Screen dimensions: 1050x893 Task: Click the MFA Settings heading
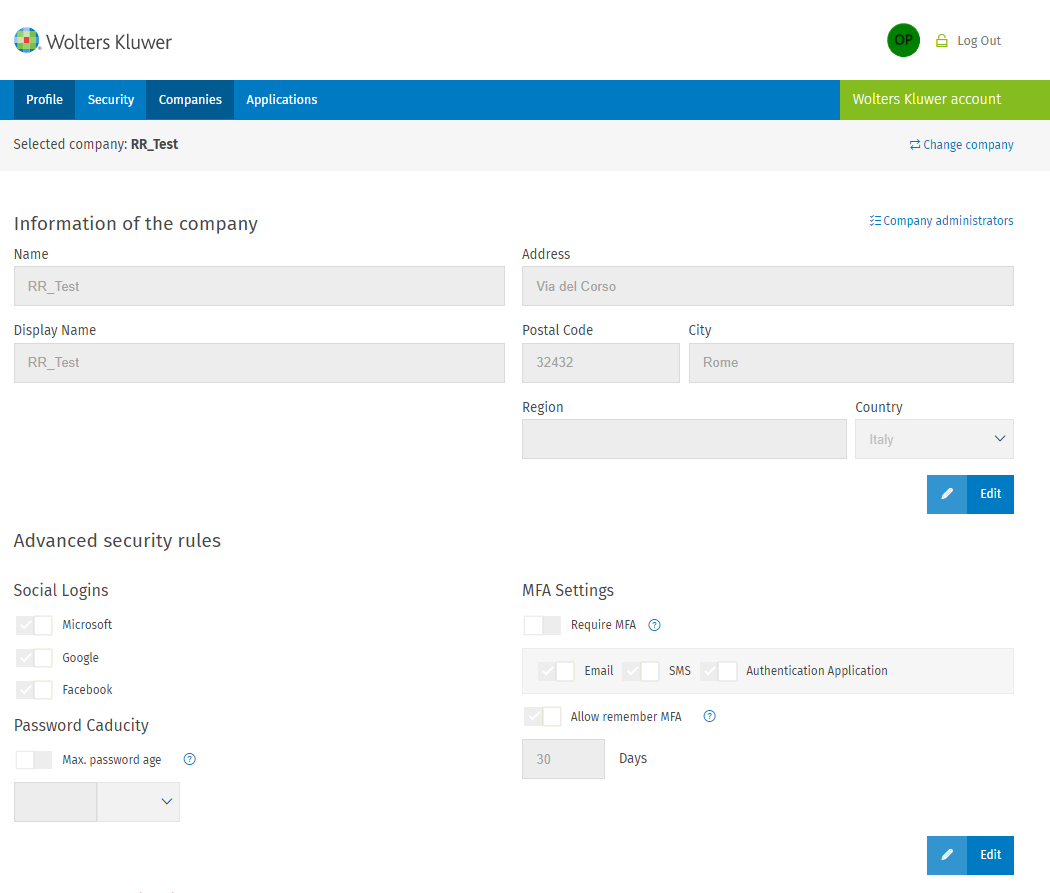point(568,590)
